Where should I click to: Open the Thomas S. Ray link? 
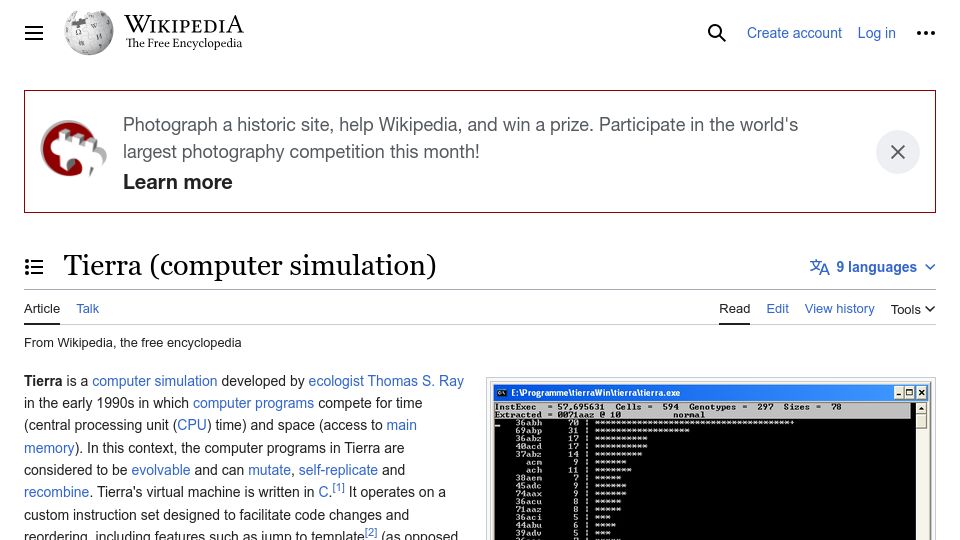click(x=416, y=381)
